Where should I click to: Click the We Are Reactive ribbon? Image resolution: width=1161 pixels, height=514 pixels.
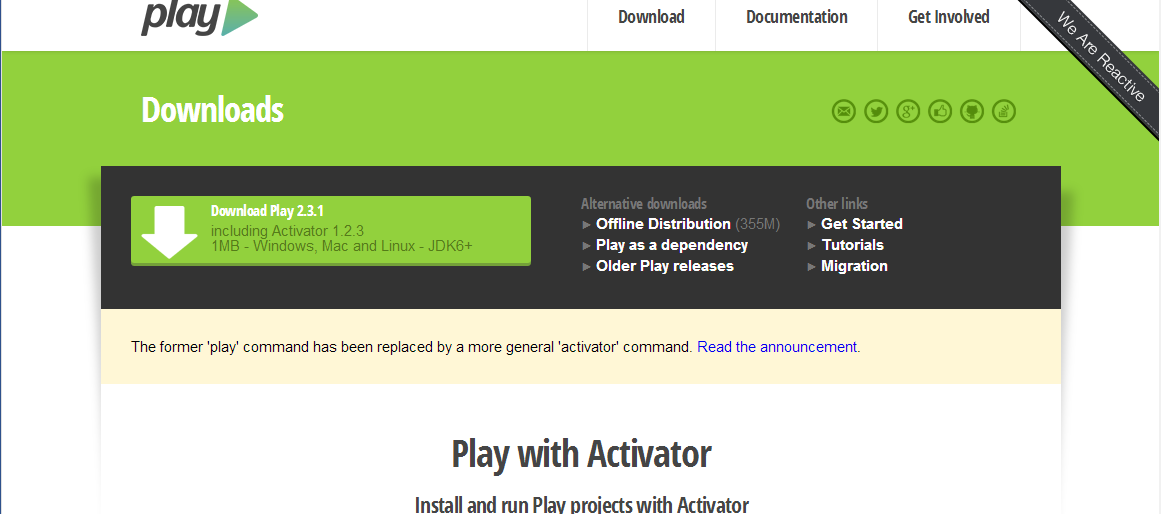(1100, 57)
